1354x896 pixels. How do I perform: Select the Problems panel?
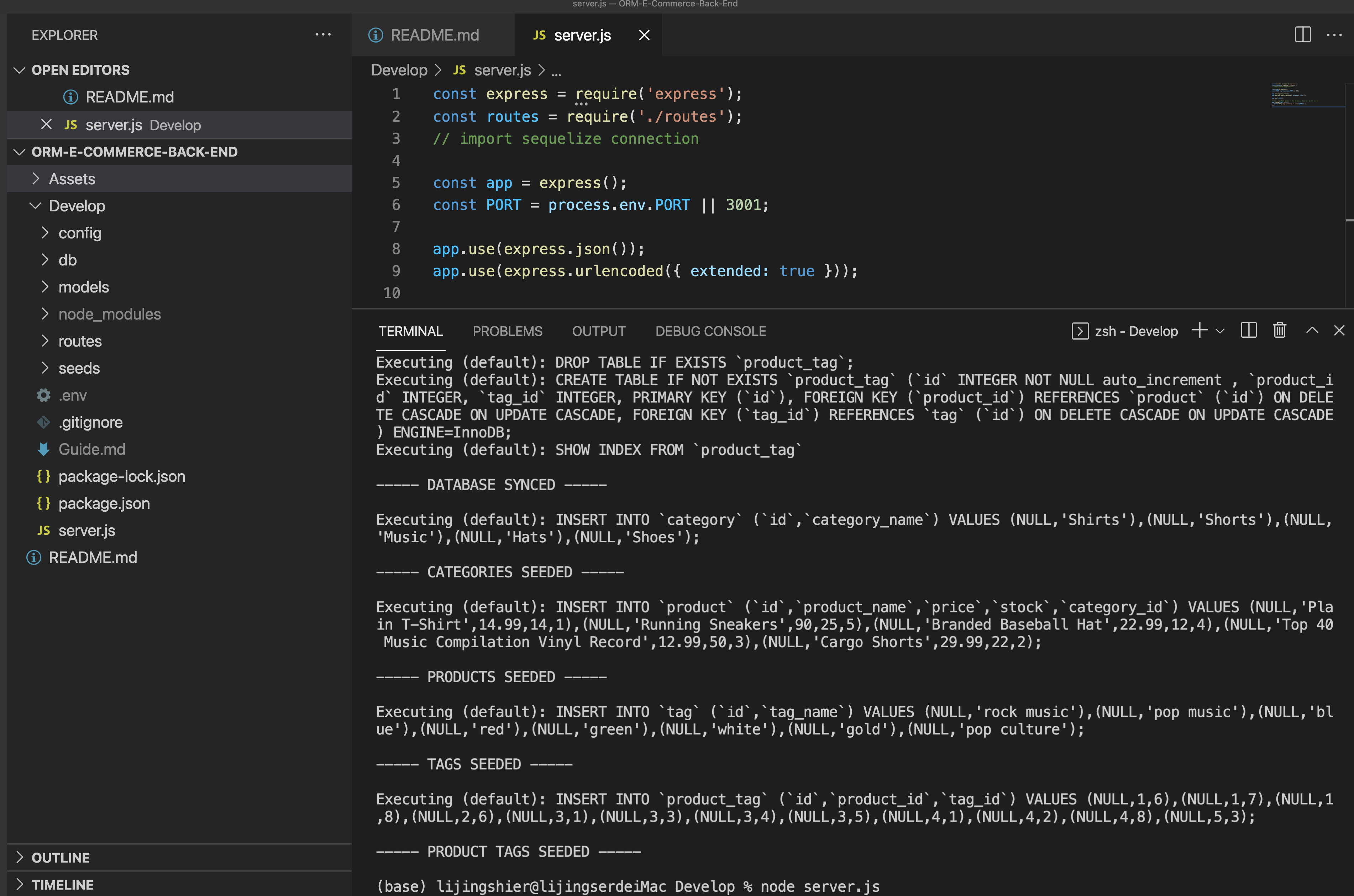coord(508,331)
